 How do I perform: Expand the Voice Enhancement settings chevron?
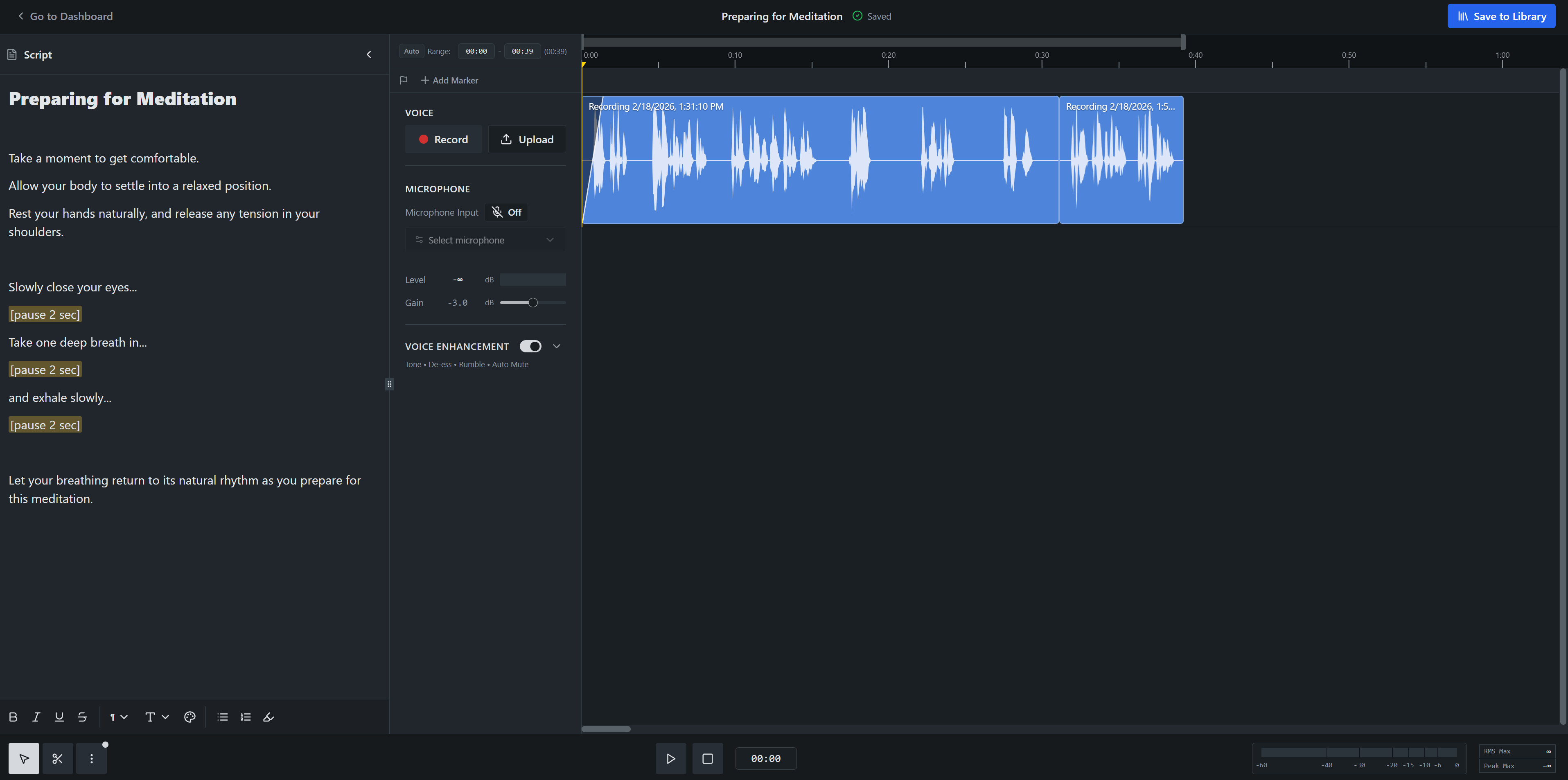click(x=556, y=345)
